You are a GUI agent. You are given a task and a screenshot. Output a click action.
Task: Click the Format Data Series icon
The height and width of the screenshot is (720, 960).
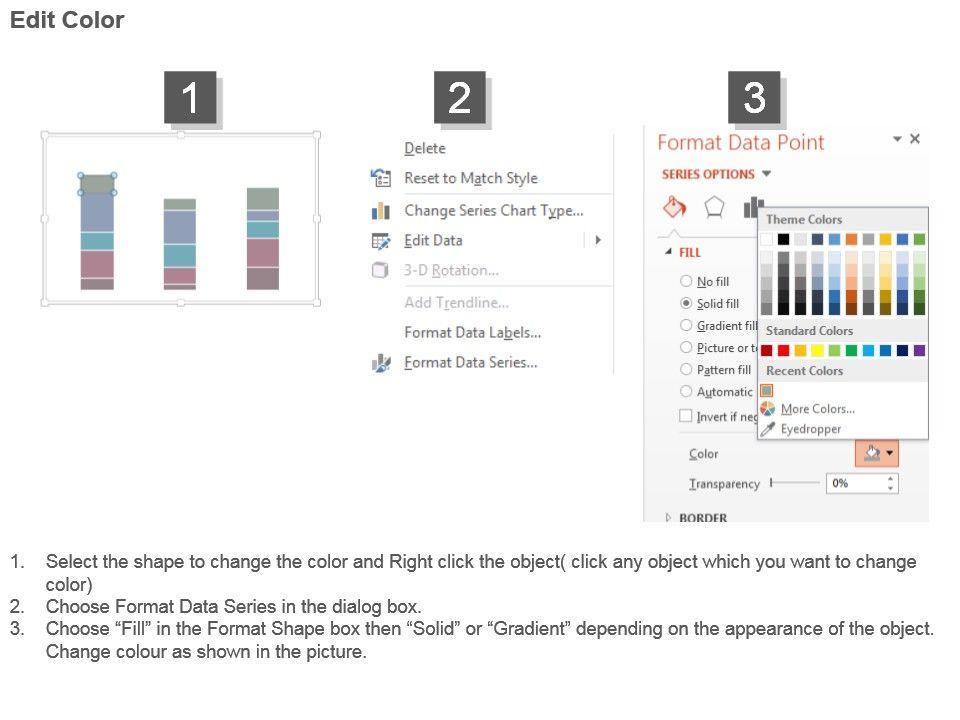(x=381, y=363)
